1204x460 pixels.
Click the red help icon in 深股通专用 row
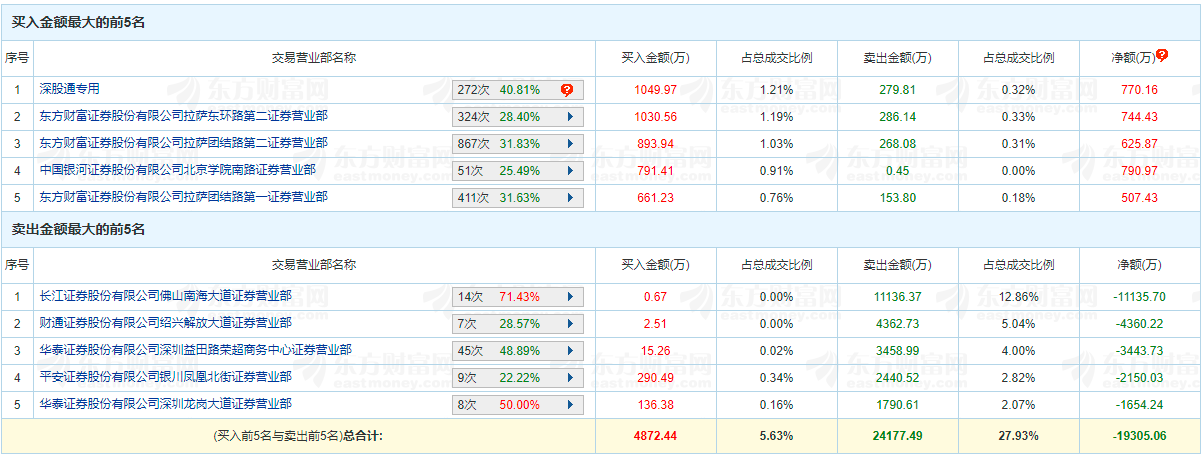point(567,90)
